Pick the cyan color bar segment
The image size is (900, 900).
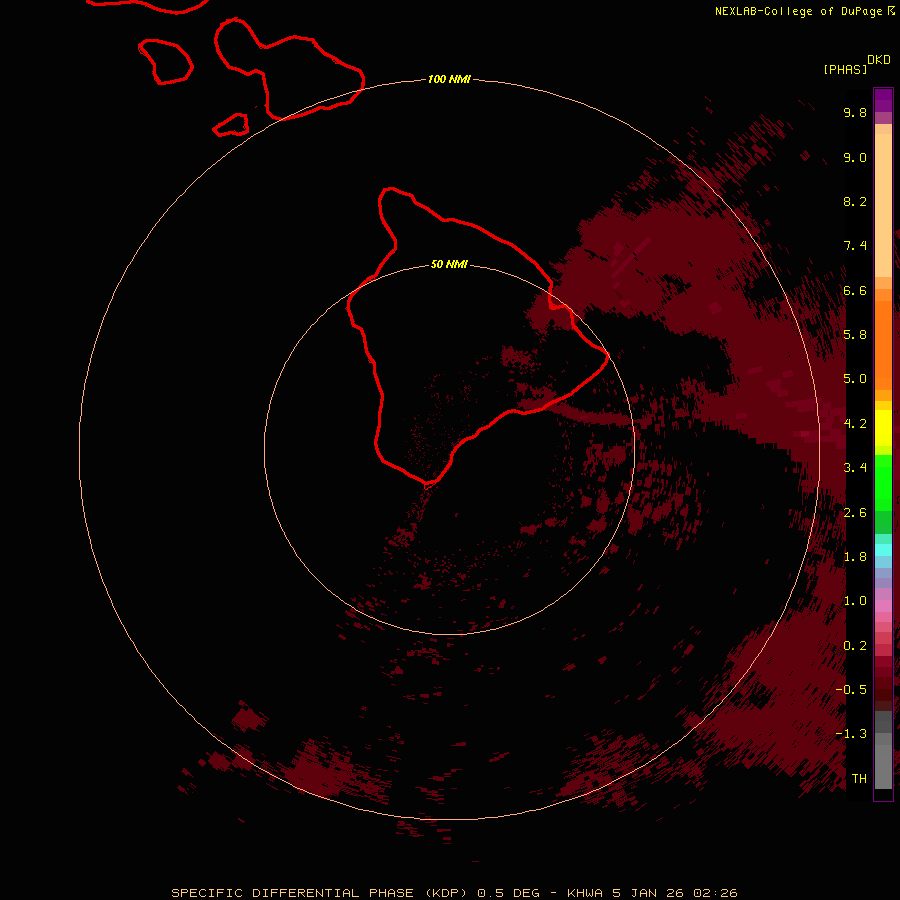[883, 550]
